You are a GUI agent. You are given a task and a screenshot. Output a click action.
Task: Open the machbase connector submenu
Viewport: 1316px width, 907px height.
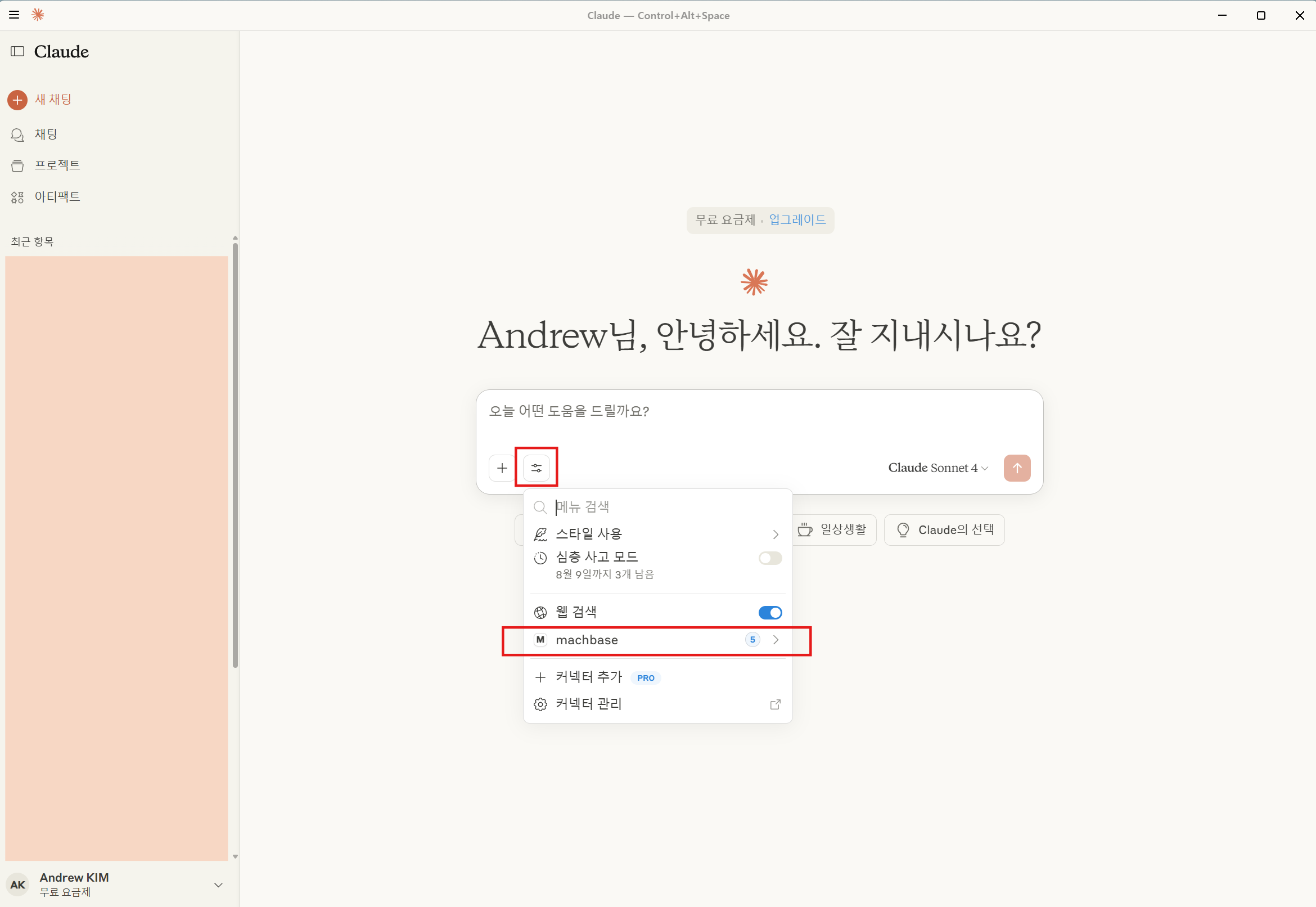(657, 640)
